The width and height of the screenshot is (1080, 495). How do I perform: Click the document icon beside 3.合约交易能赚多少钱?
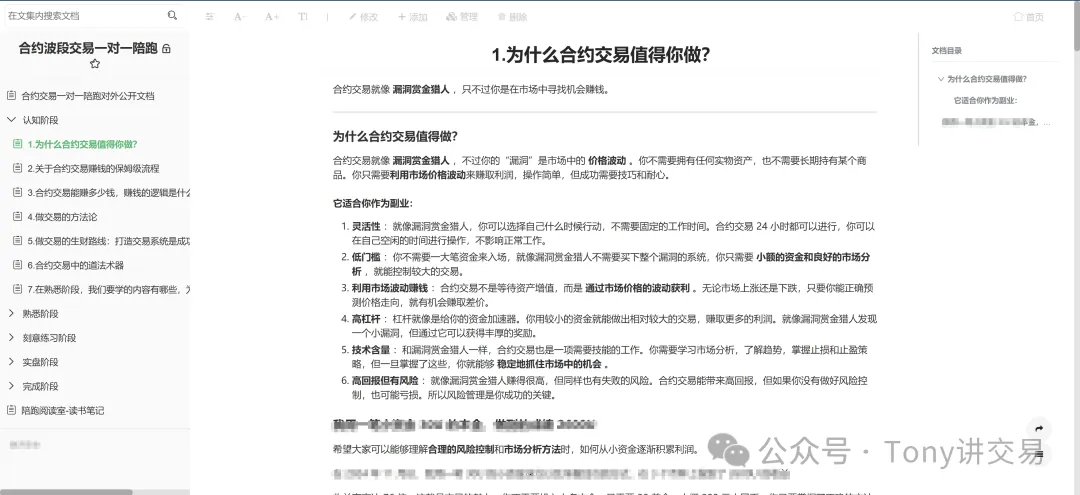coord(18,192)
